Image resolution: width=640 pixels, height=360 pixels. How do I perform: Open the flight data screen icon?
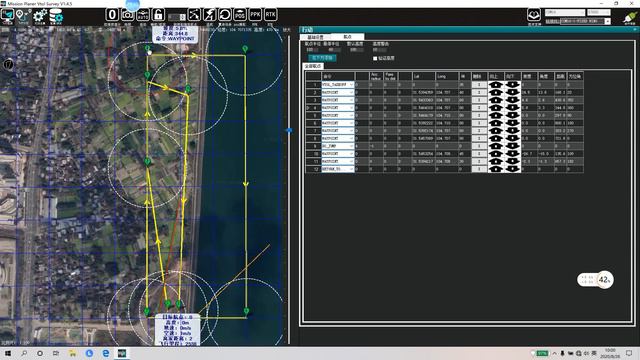point(7,16)
